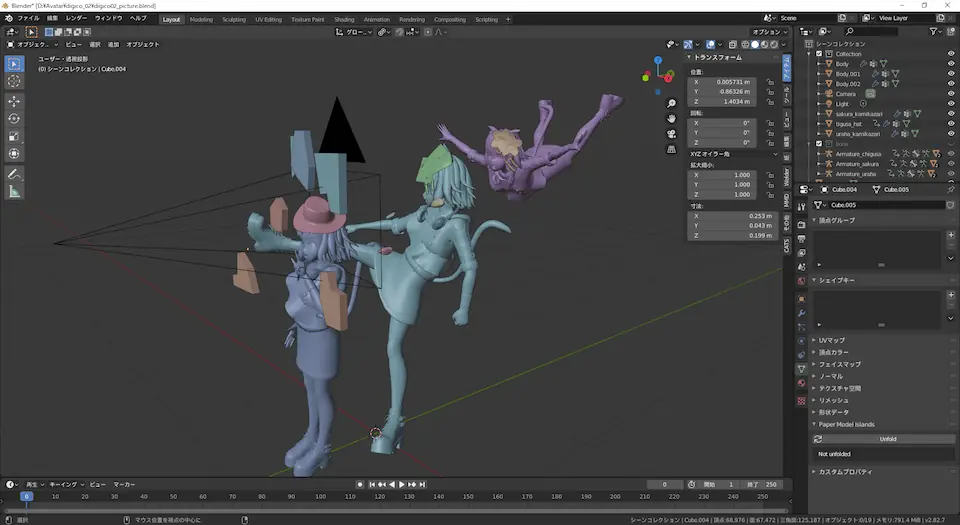The image size is (960, 525).
Task: Select the Move tool in the toolbar
Action: [x=14, y=101]
